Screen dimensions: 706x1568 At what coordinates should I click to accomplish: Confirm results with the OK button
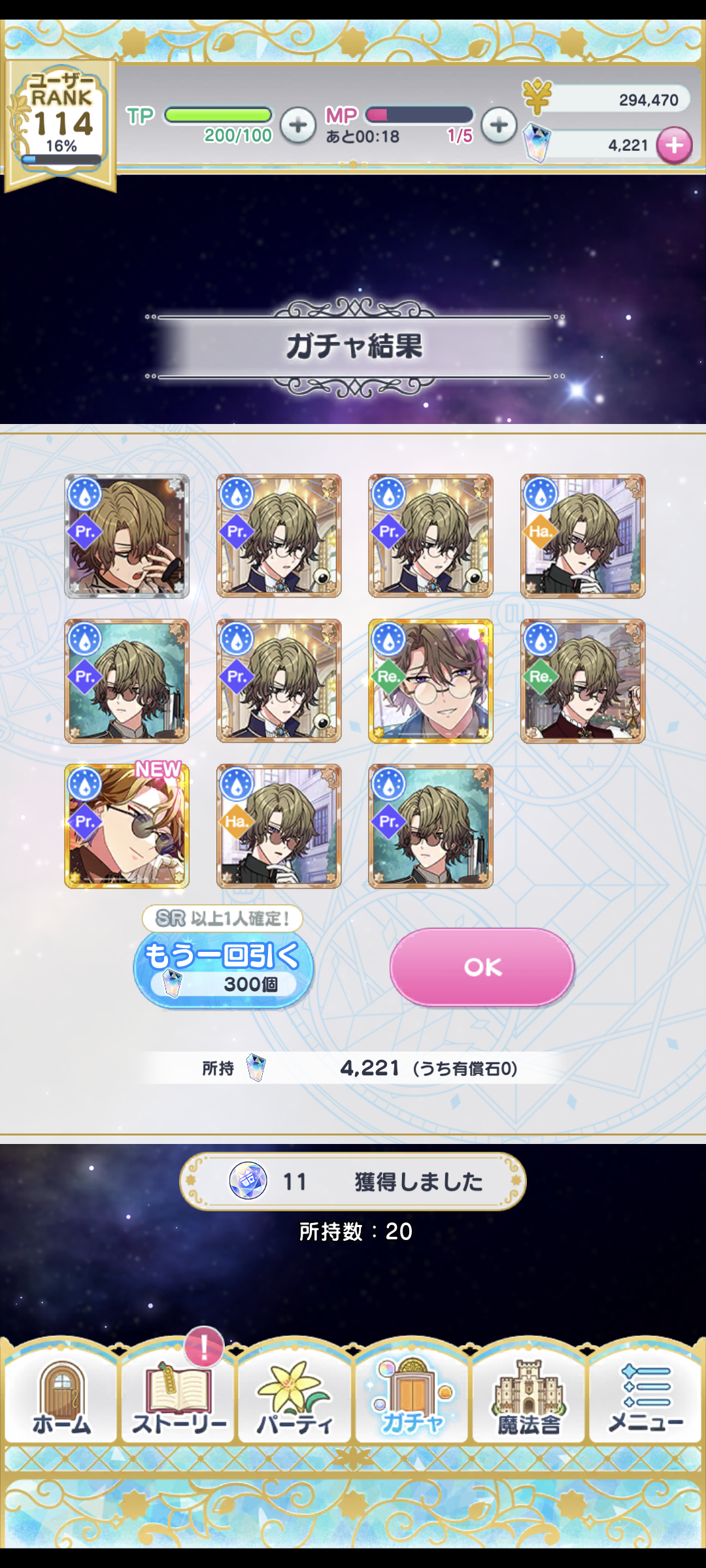482,967
